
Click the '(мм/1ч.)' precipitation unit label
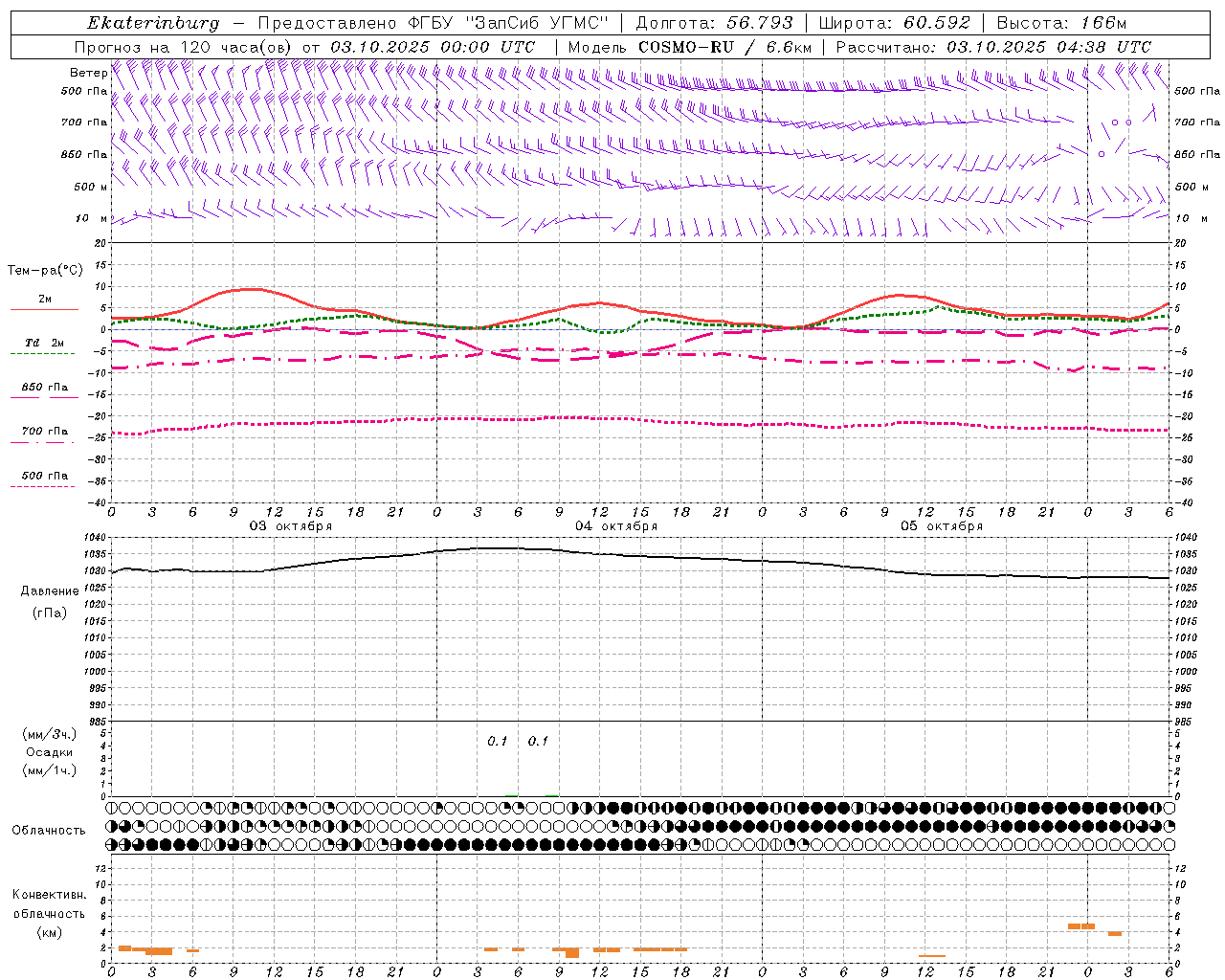50,770
